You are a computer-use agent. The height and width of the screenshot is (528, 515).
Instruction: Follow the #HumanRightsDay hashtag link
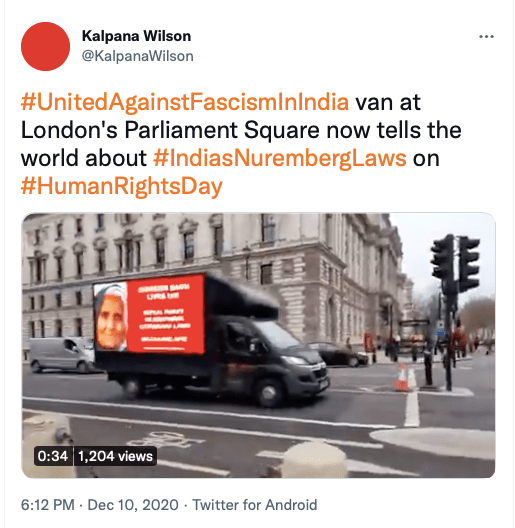tap(122, 186)
